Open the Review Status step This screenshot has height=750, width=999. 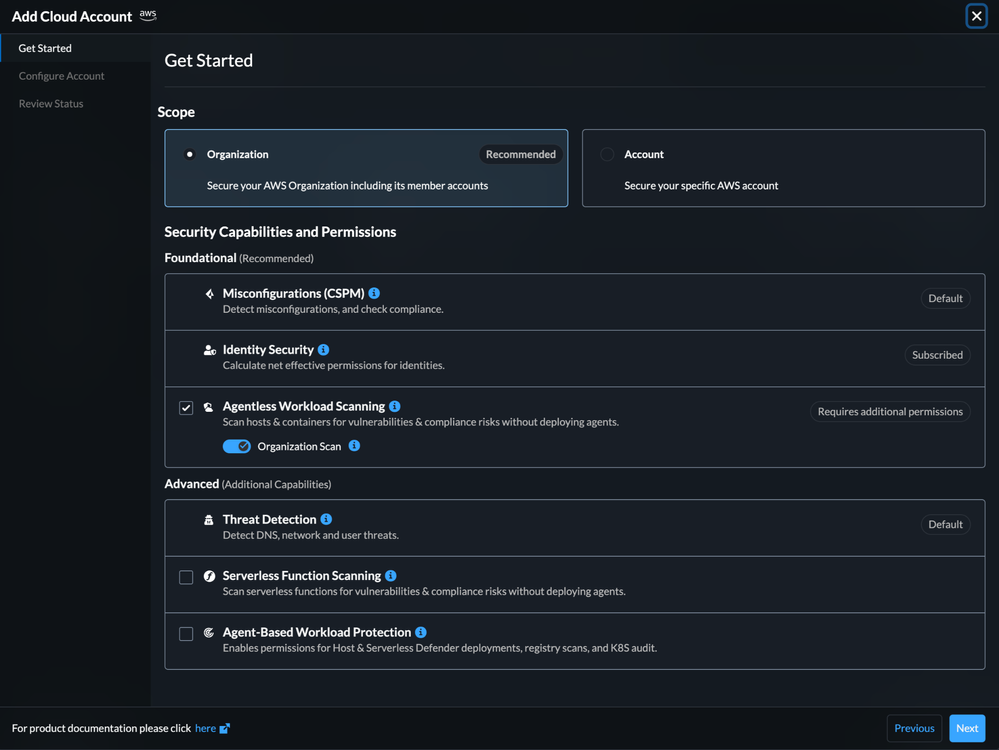pyautogui.click(x=51, y=104)
